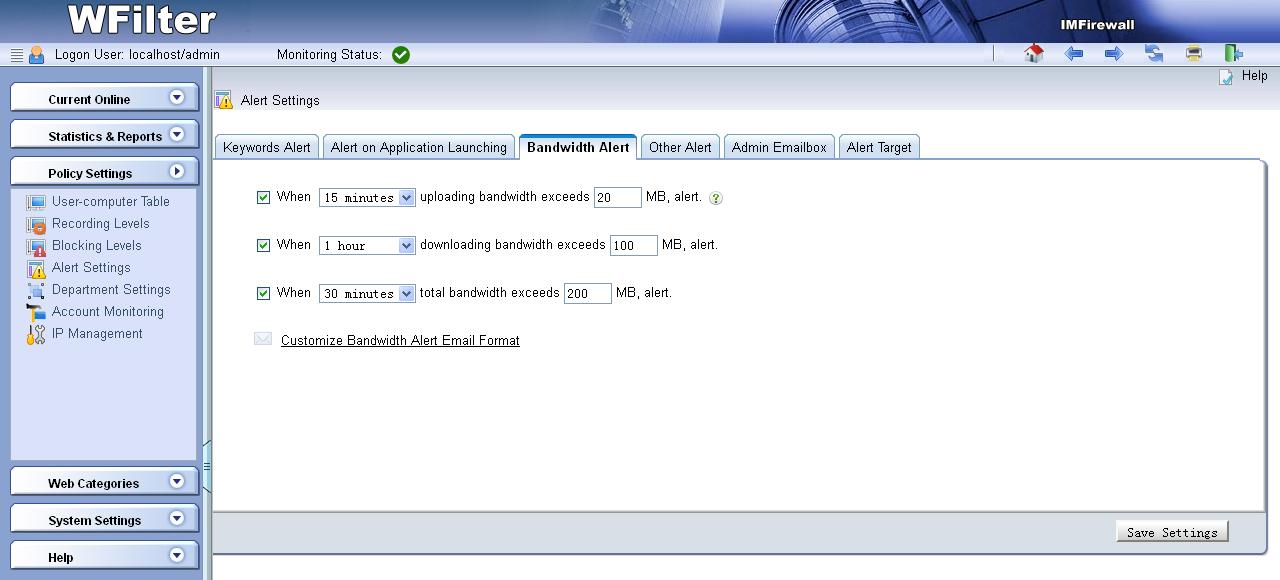The height and width of the screenshot is (580, 1280).
Task: Open Customize Bandwidth Alert Email Format link
Action: [400, 341]
